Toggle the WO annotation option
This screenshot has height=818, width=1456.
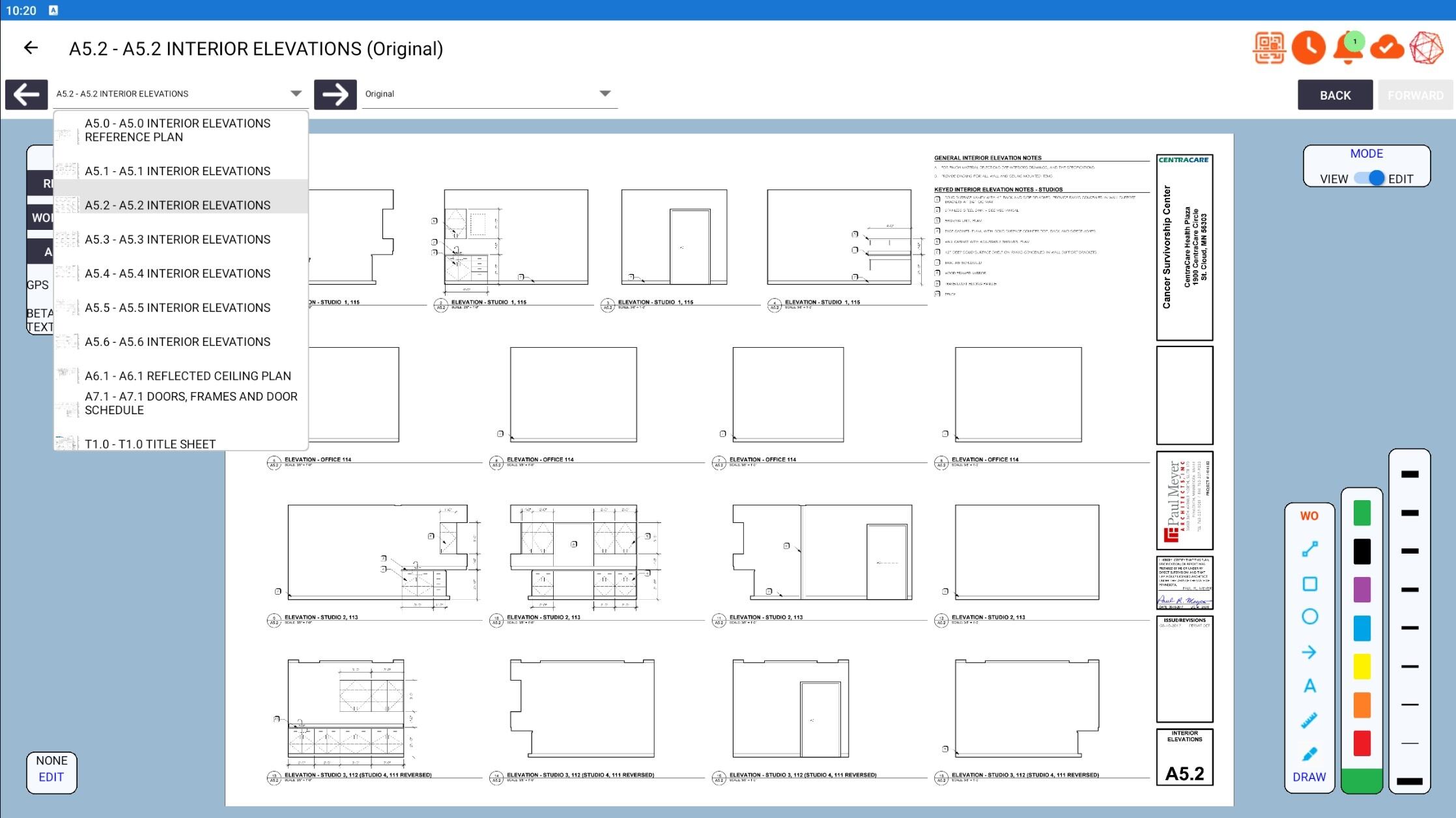1309,515
